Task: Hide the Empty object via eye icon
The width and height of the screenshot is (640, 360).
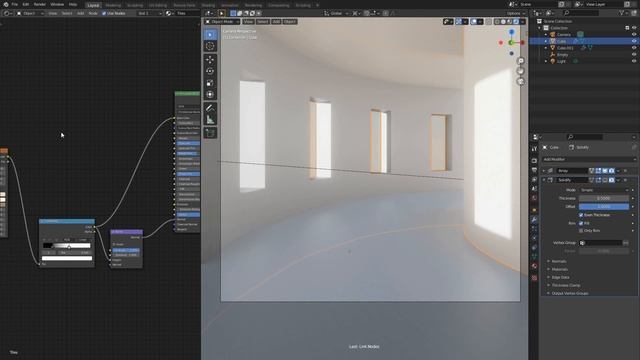Action: [x=634, y=55]
